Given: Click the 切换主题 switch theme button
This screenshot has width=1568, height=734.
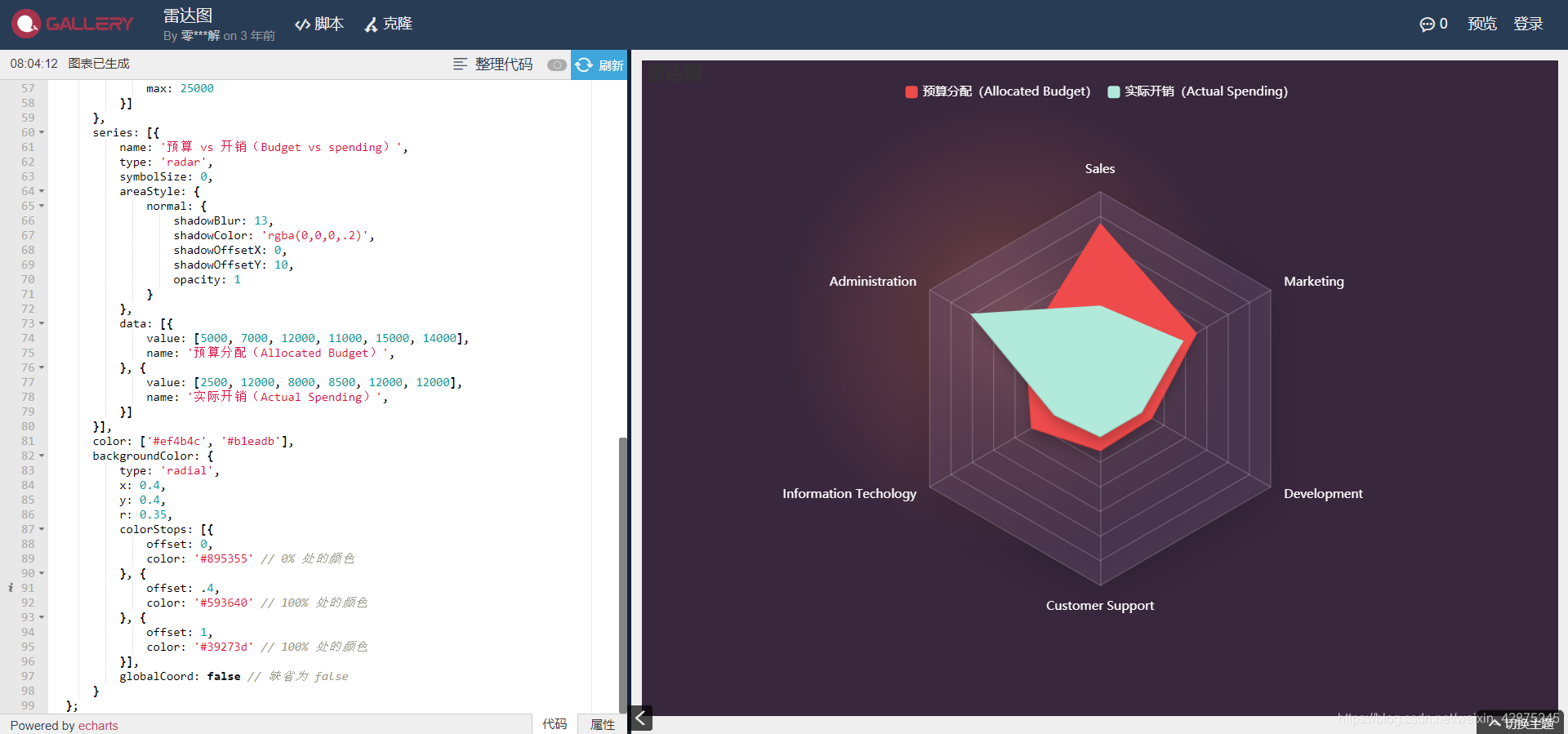Looking at the screenshot, I should click(1522, 723).
